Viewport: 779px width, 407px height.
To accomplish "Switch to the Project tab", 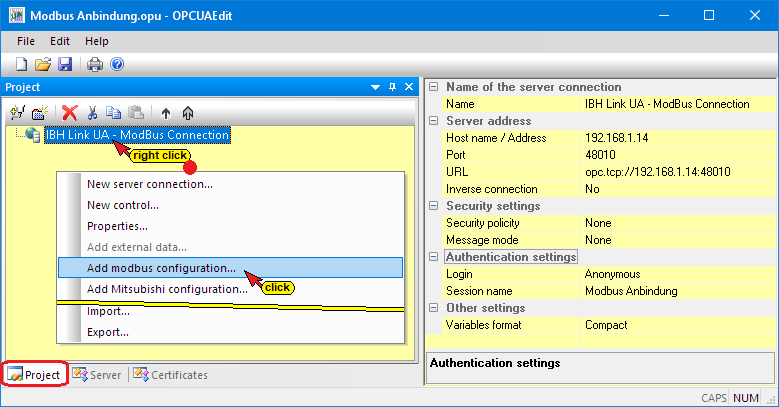I will tap(35, 375).
